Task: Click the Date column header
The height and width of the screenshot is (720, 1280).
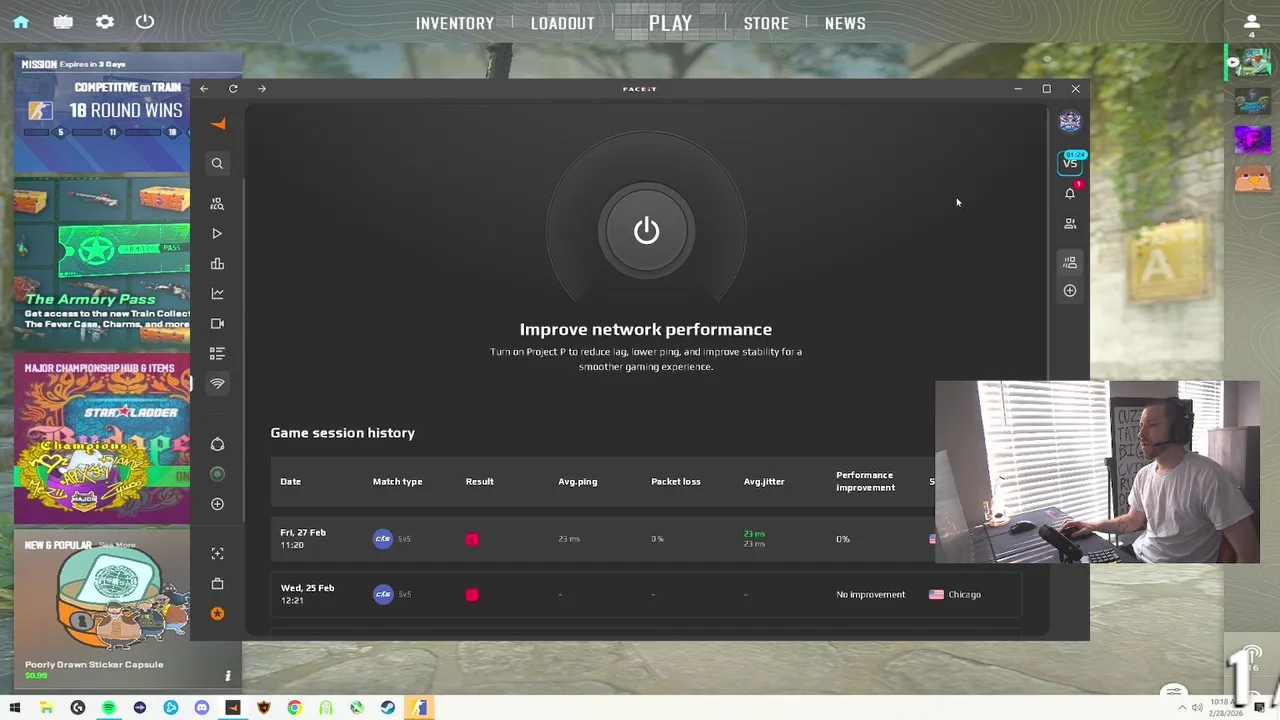Action: pos(290,482)
